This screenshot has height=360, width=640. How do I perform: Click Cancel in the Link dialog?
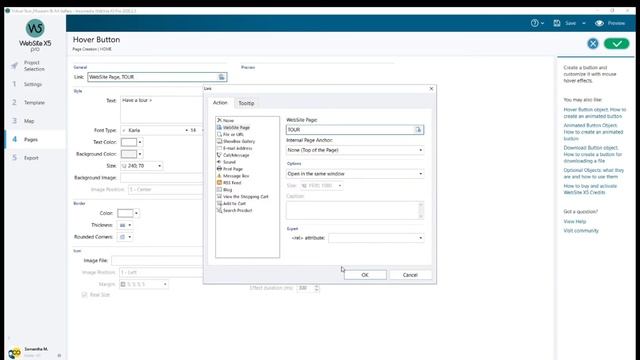(x=410, y=275)
